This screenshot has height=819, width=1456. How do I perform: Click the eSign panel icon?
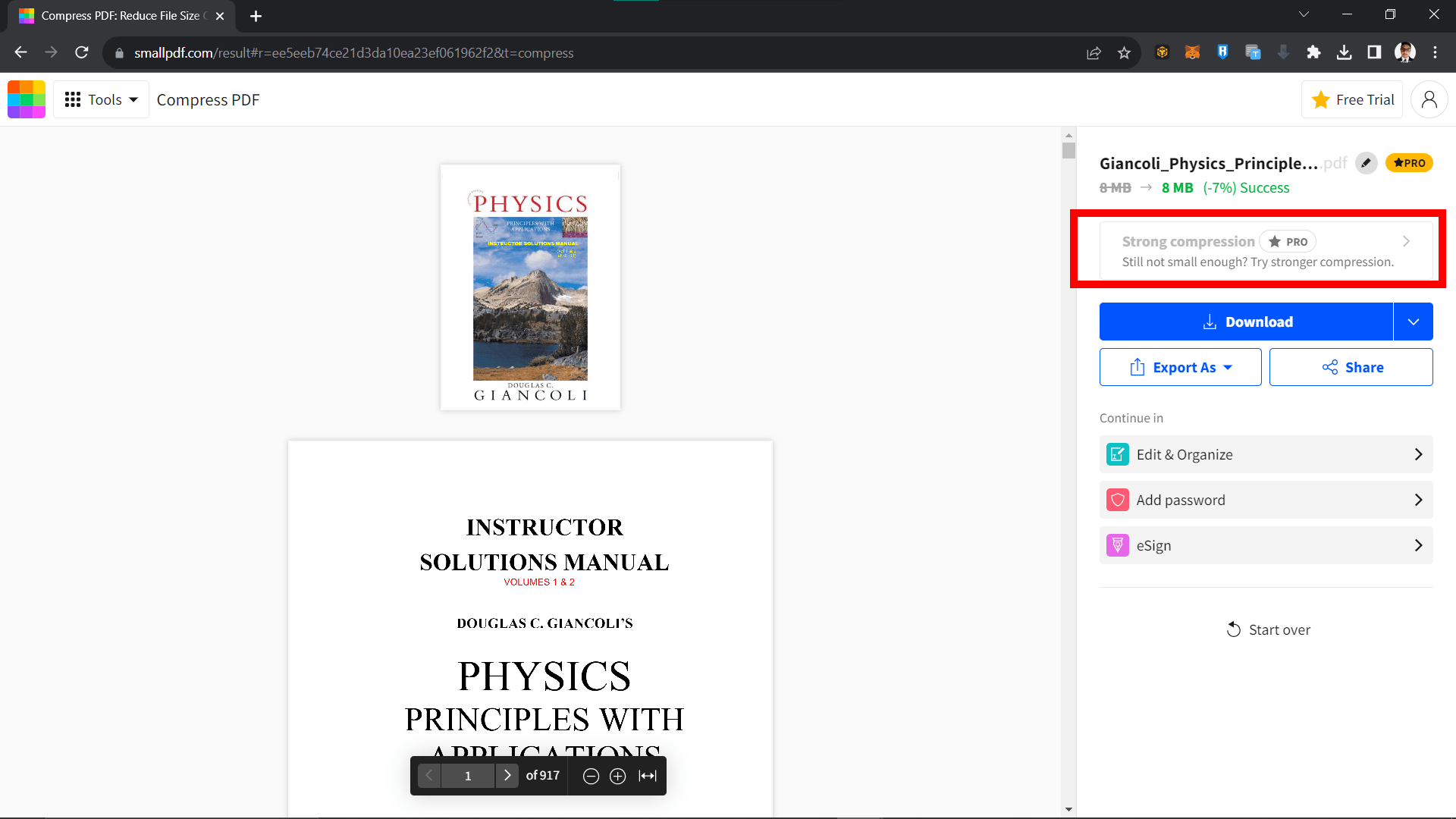pos(1118,545)
